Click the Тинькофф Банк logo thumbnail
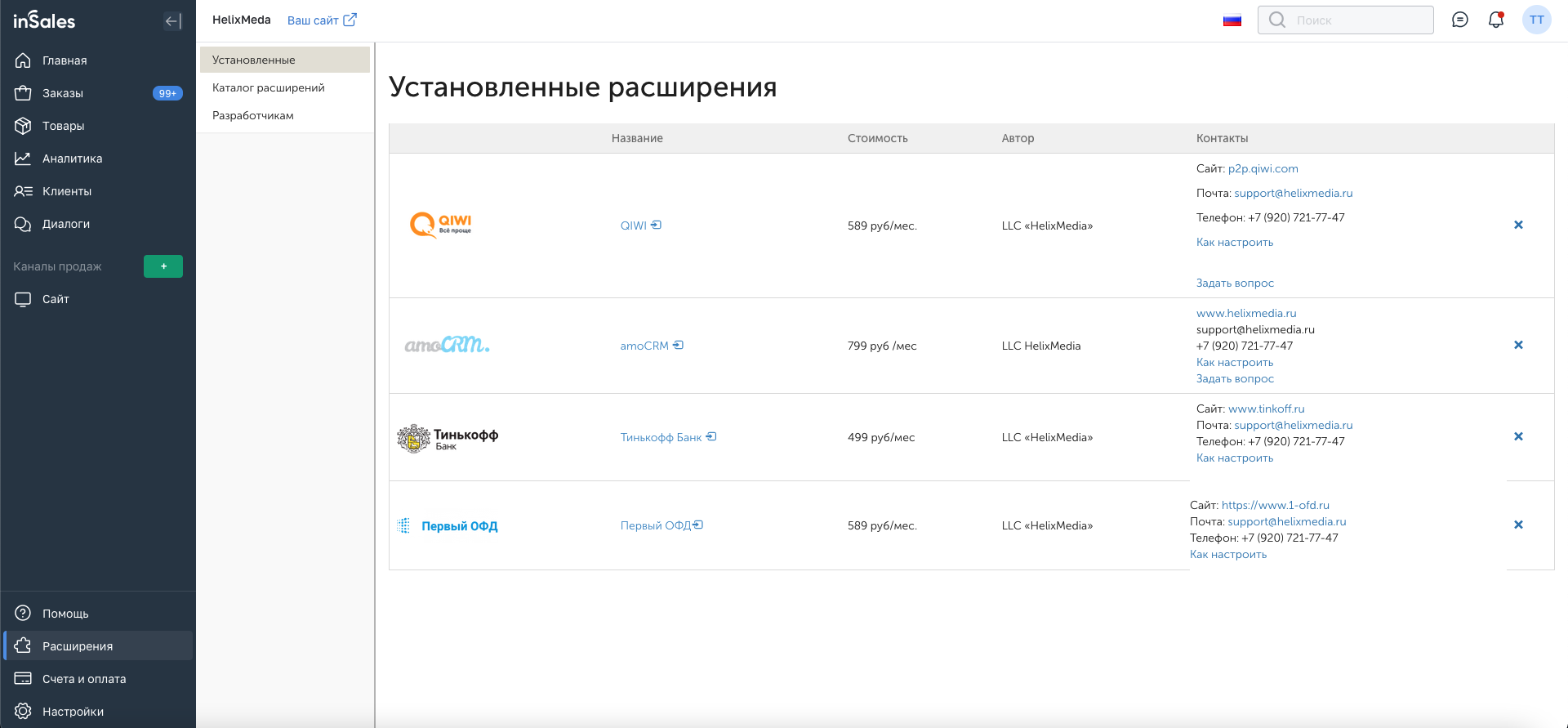Image resolution: width=1568 pixels, height=728 pixels. point(448,438)
